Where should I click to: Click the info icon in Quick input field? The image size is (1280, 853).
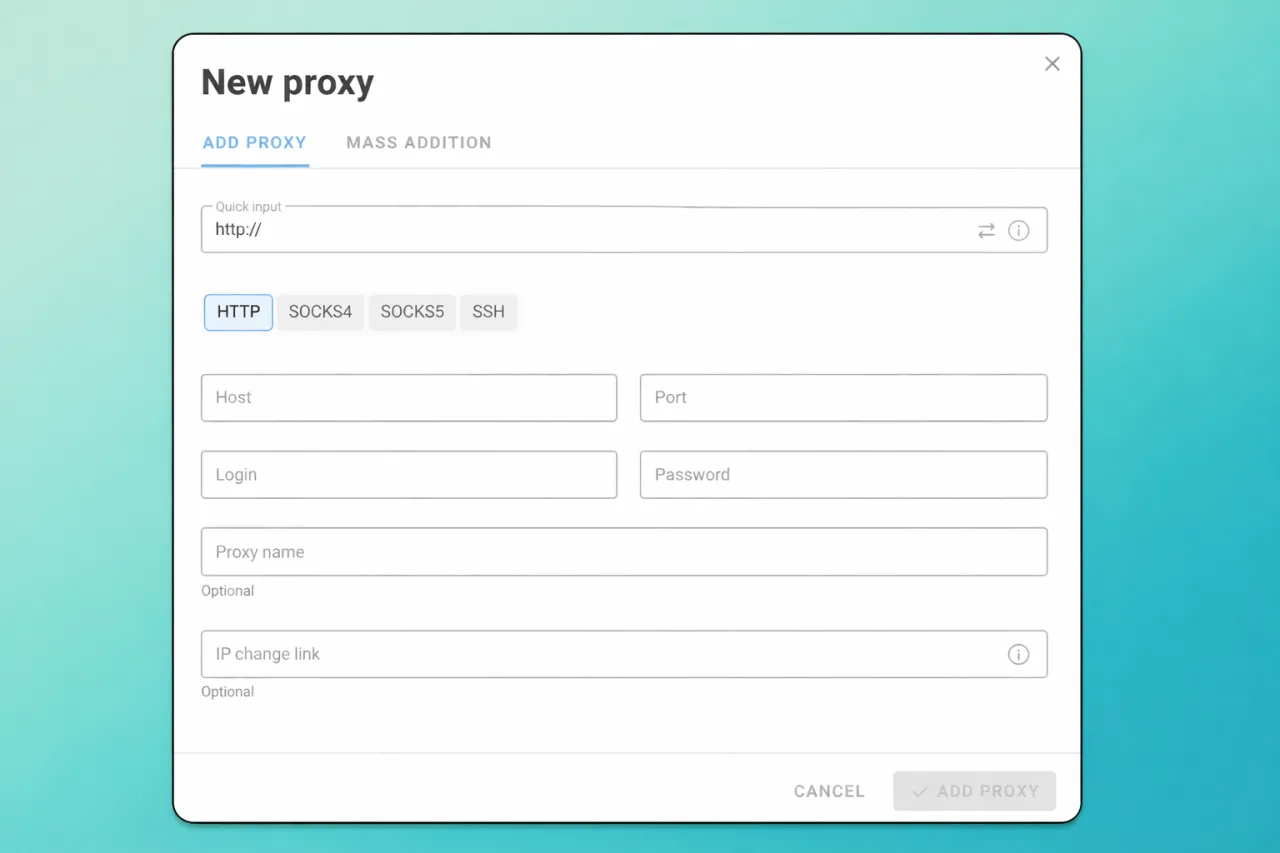[x=1018, y=231]
